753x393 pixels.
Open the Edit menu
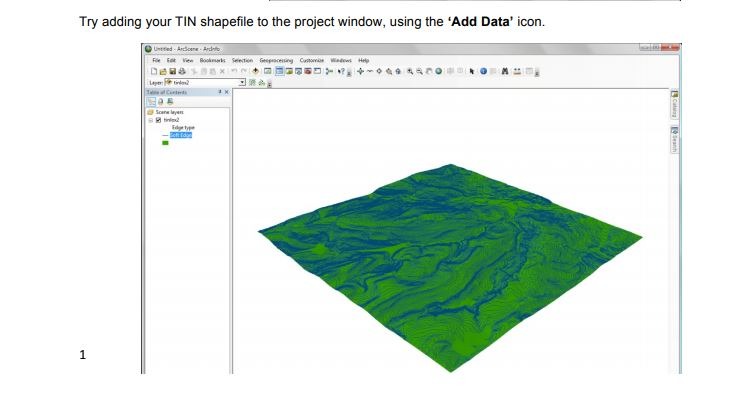coord(171,61)
